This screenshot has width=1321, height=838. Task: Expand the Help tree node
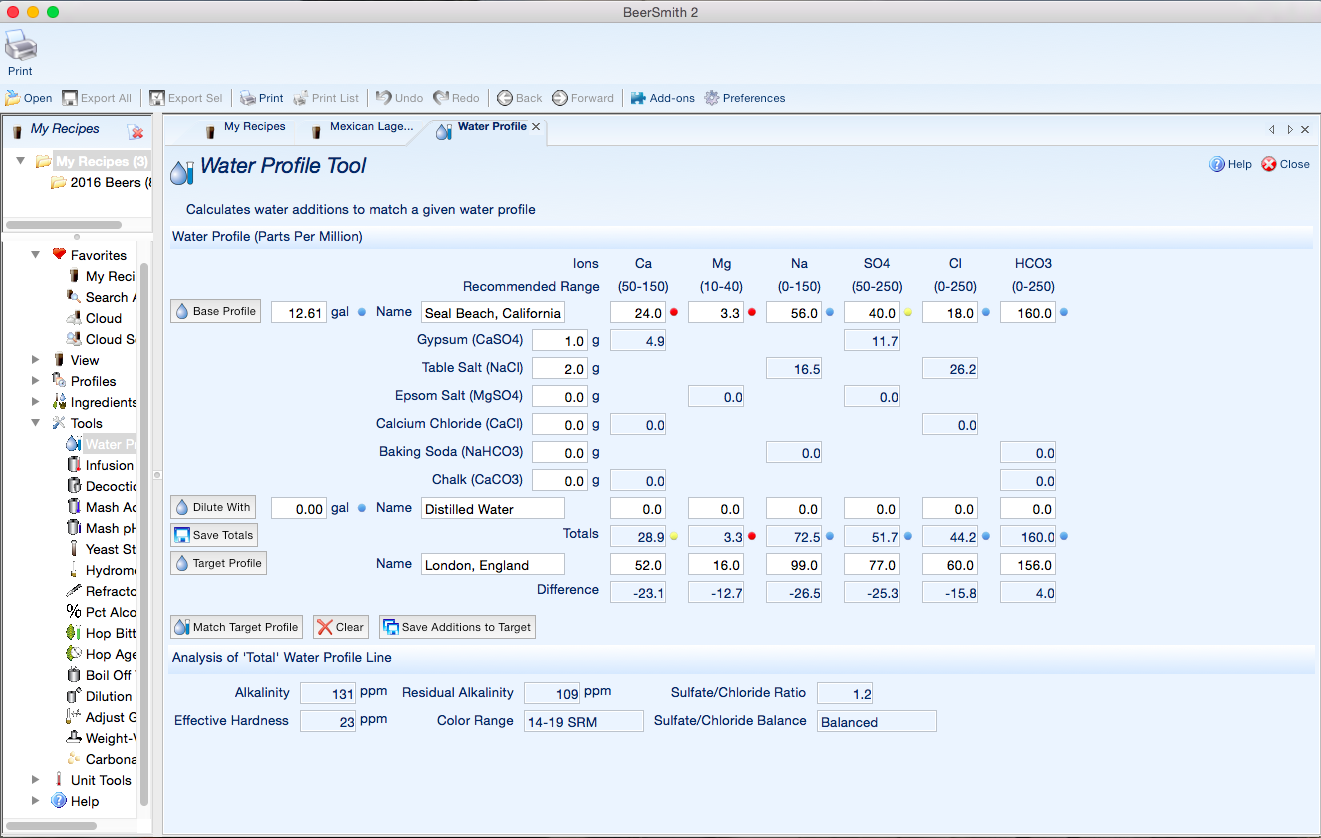[x=36, y=801]
